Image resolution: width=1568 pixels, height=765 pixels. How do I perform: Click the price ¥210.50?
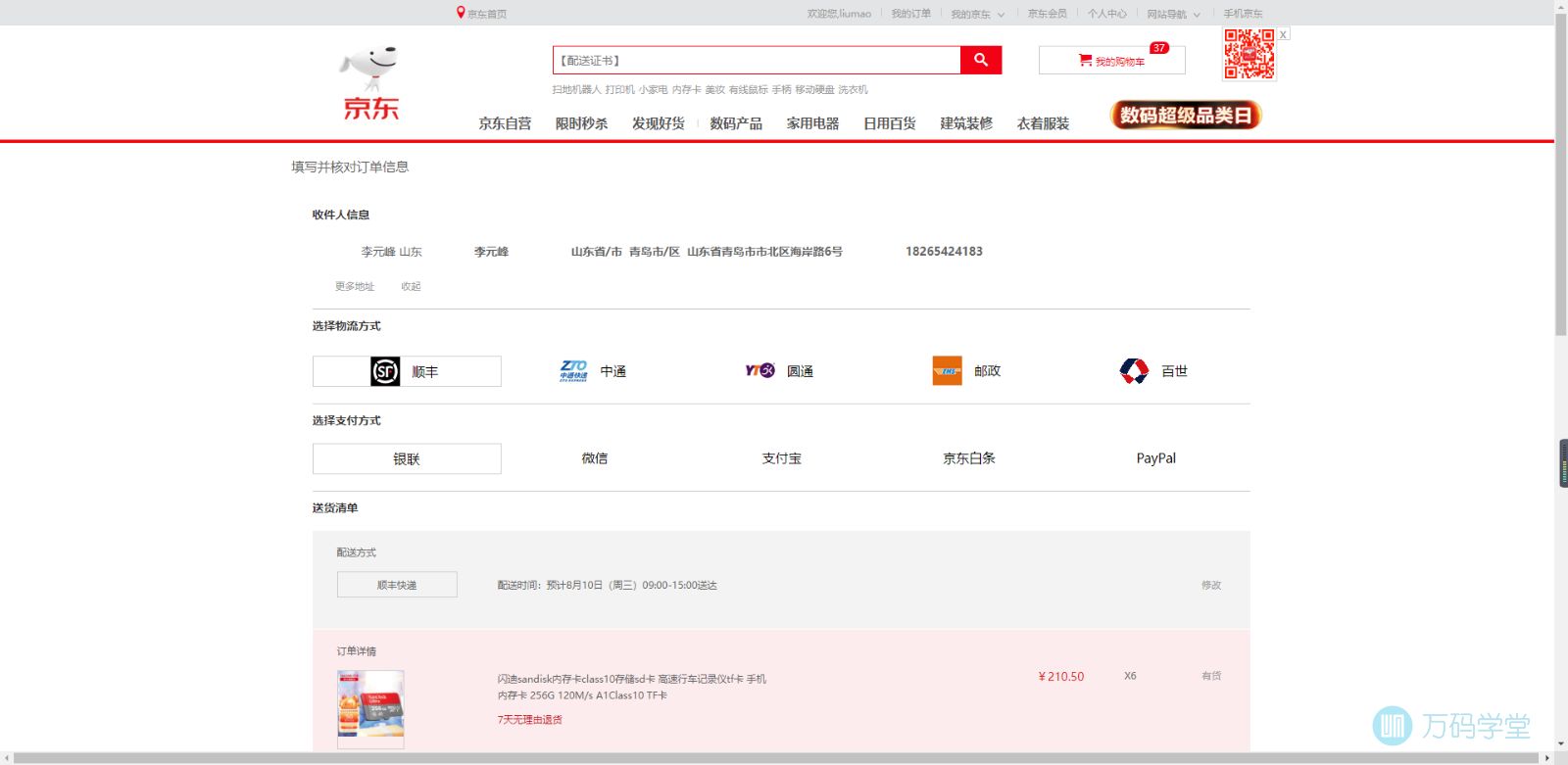click(x=1061, y=676)
